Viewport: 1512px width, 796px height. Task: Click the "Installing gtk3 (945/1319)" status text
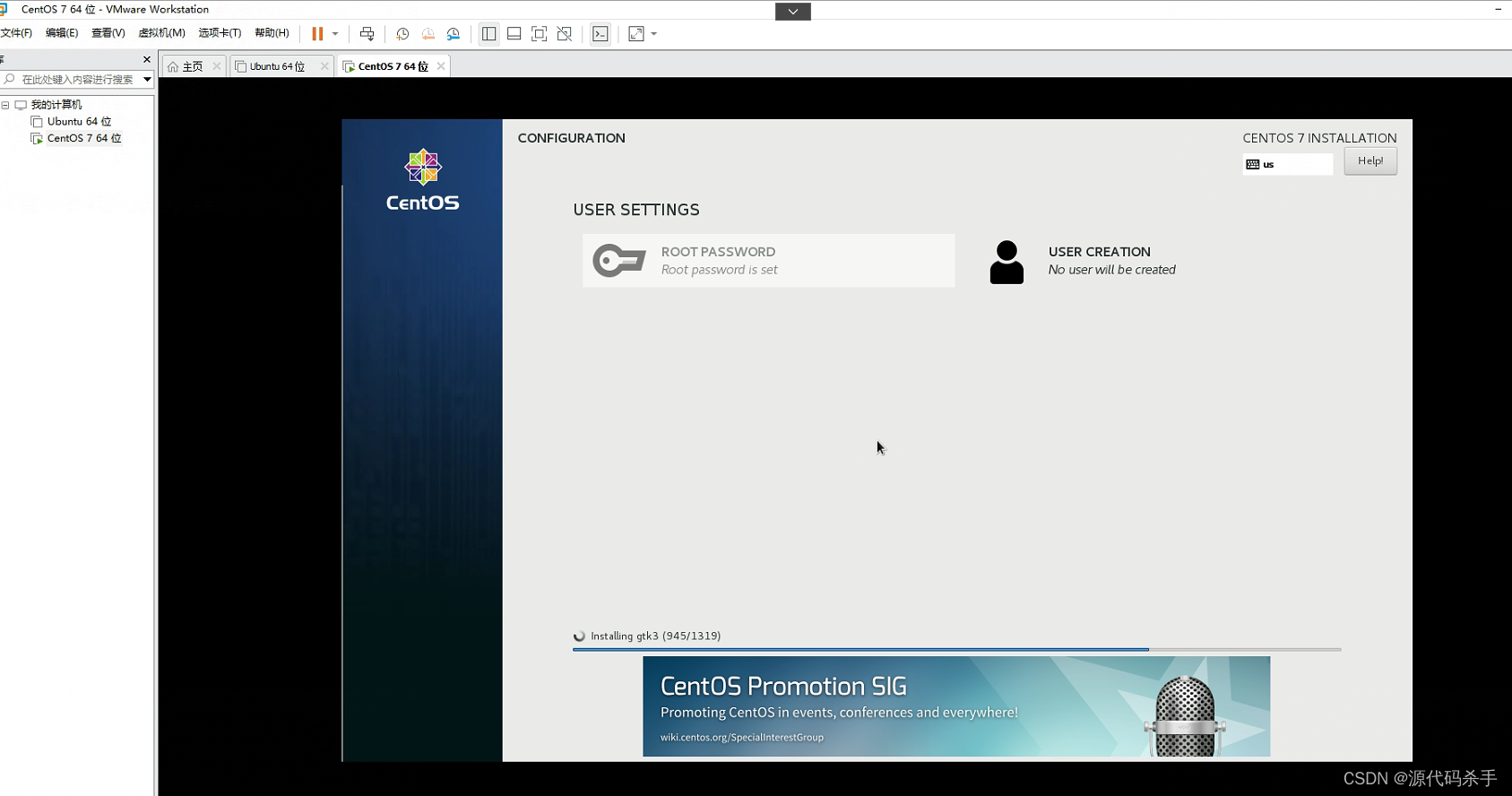[655, 636]
